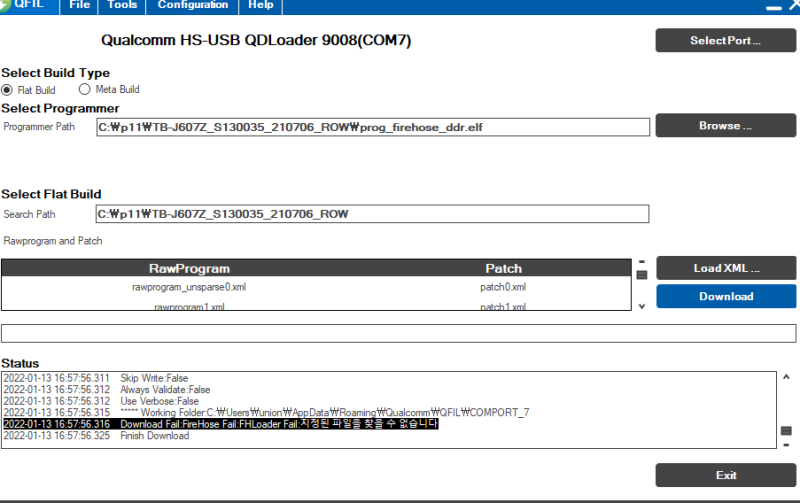Open the Tools menu
Viewport: 800px width, 503px height.
tap(122, 5)
